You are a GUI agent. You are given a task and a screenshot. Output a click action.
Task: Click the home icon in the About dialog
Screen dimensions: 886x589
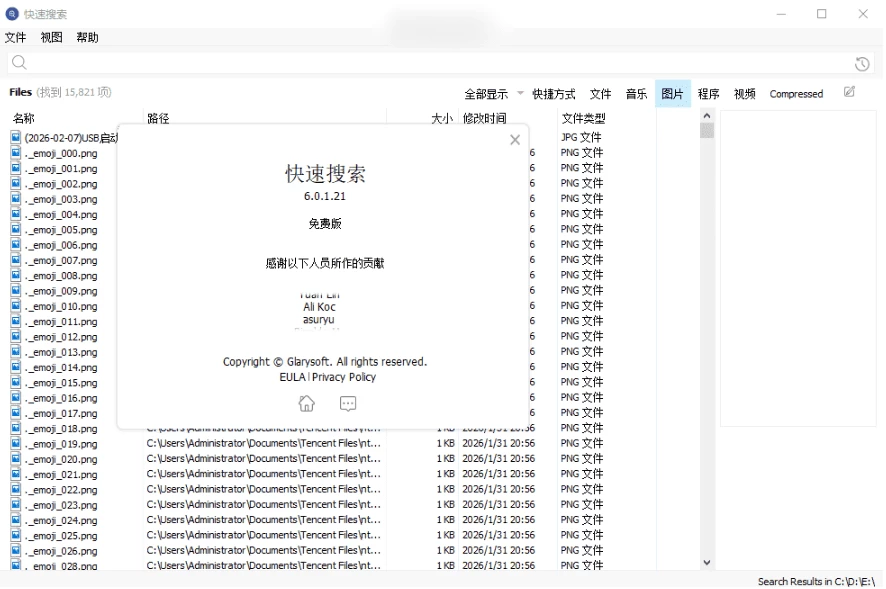pos(306,403)
